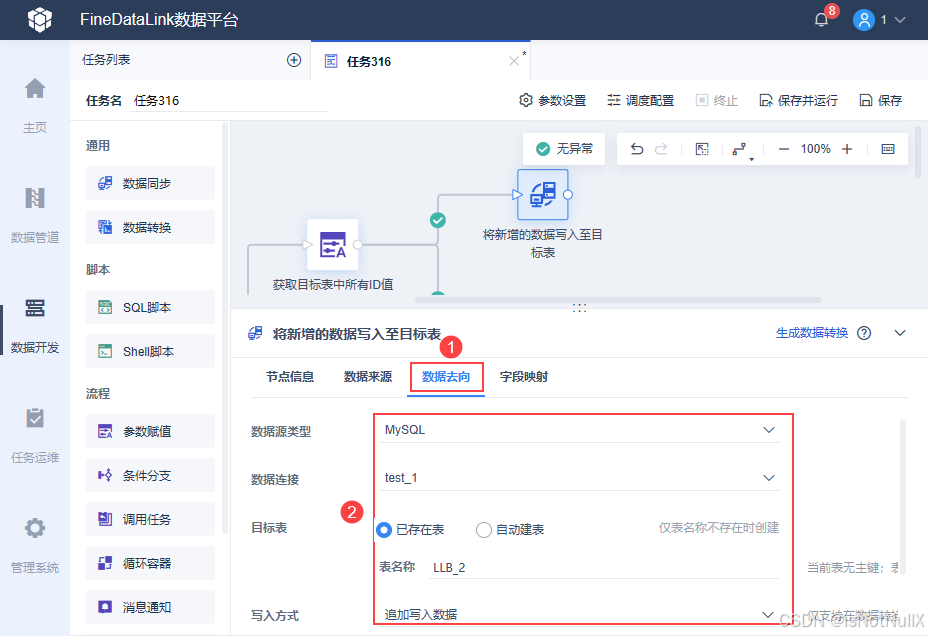Open the user account avatar menu

pyautogui.click(x=863, y=20)
